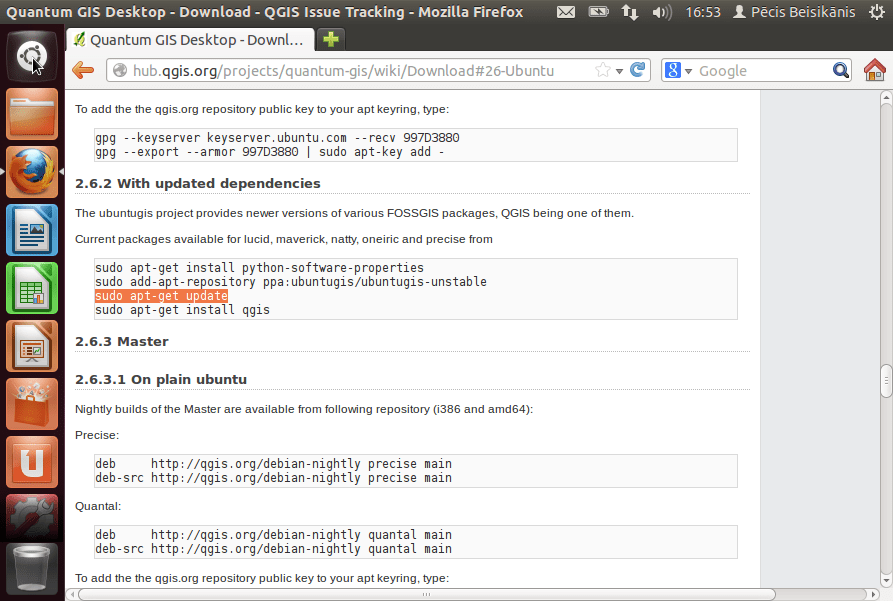Open Ubuntu Software Center launcher icon

click(32, 404)
